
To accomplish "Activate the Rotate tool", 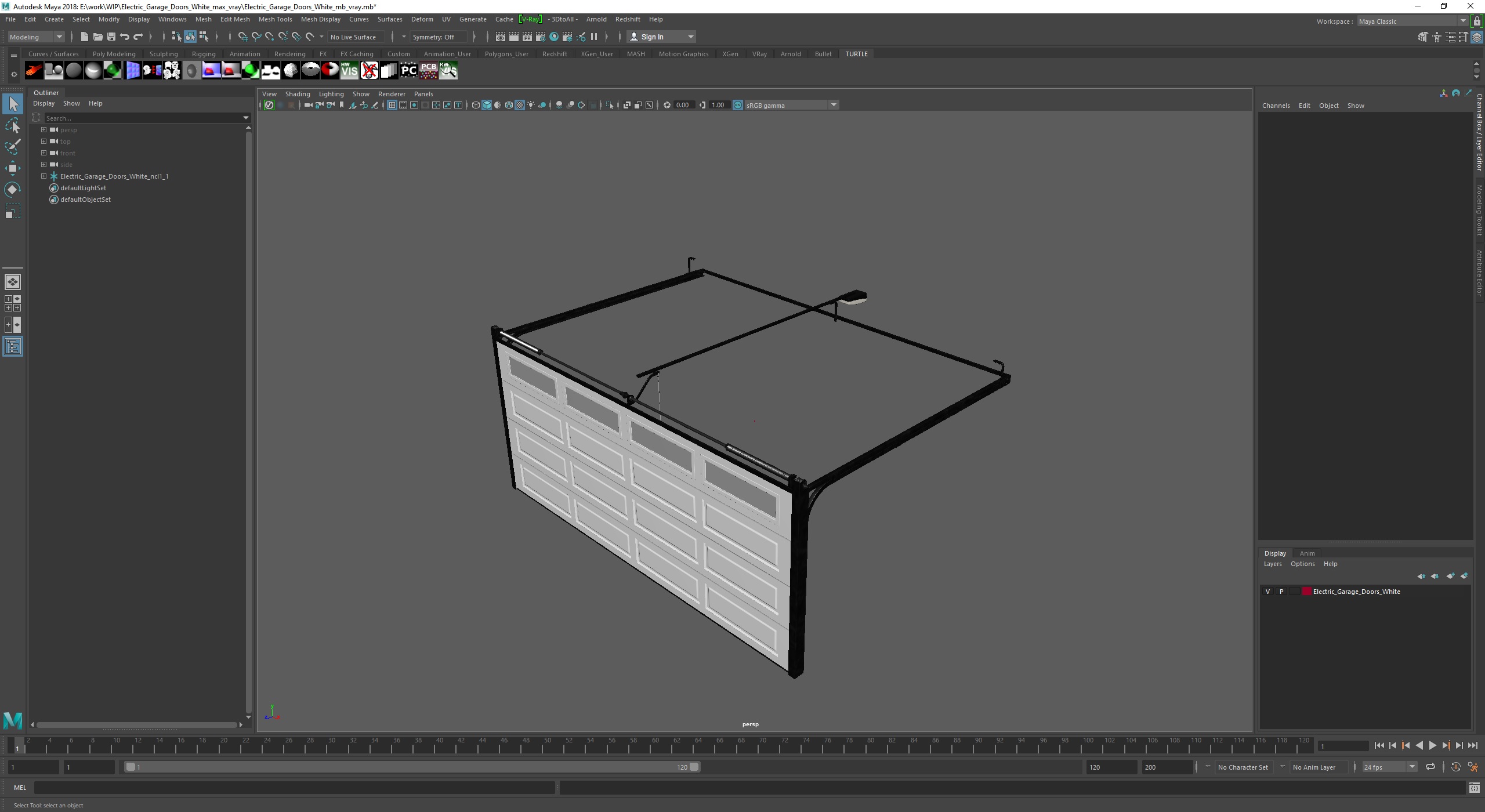I will 13,190.
